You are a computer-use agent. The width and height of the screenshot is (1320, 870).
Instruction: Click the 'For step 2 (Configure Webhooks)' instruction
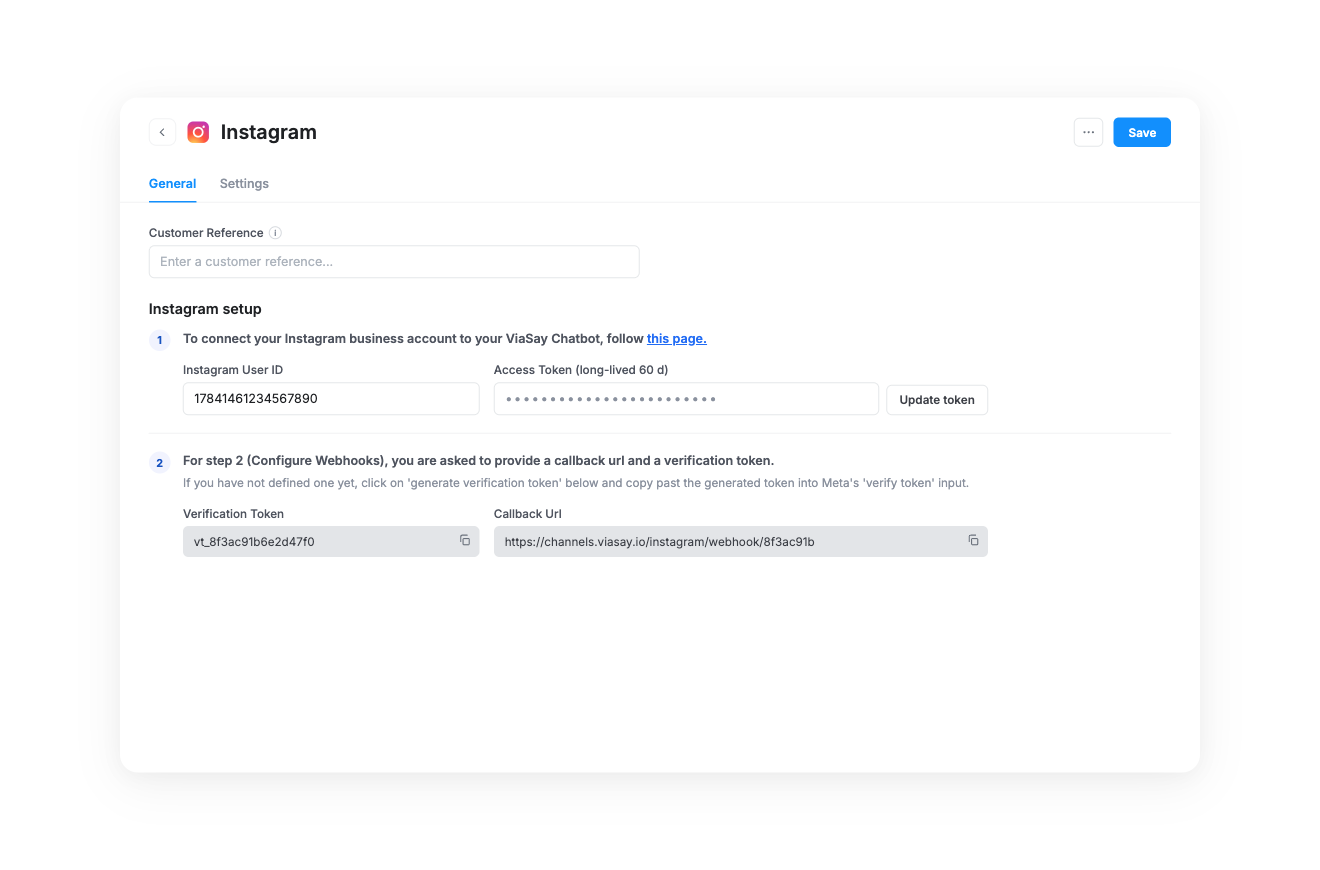(x=478, y=461)
